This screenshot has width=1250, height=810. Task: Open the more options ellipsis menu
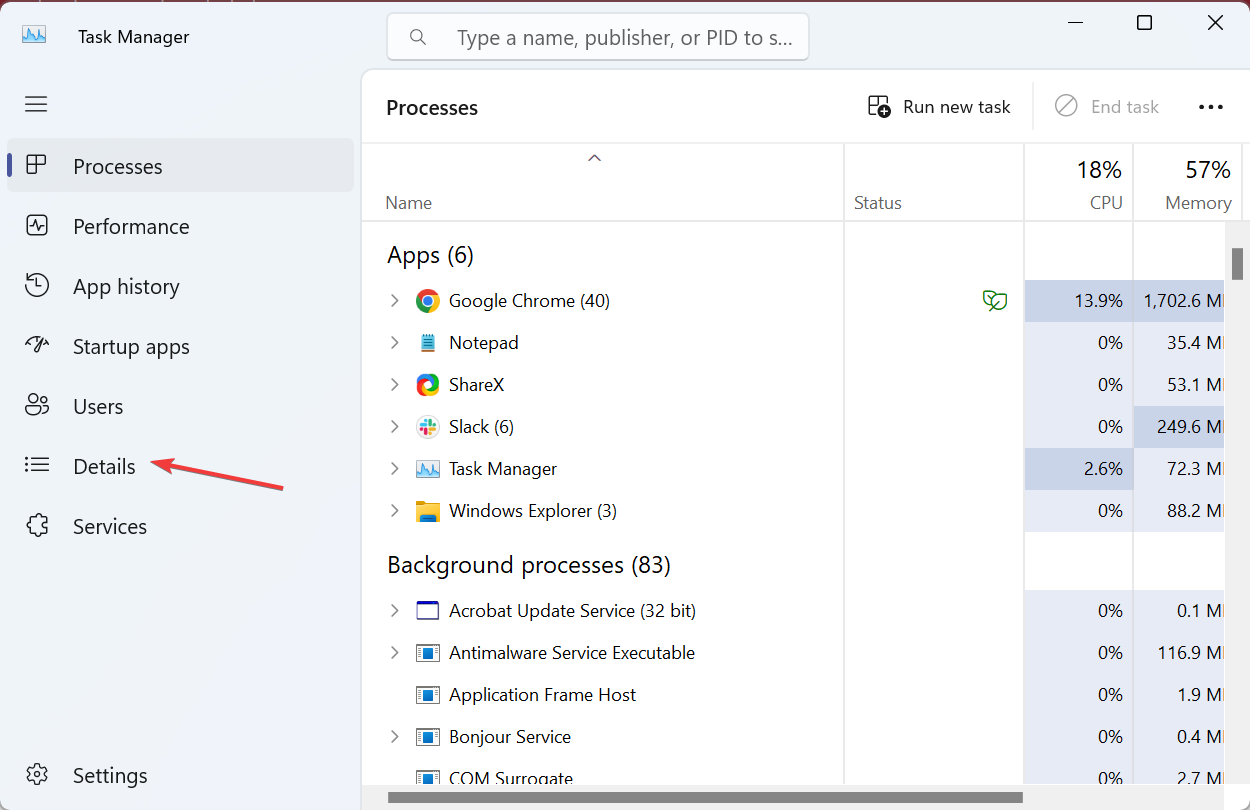1211,106
